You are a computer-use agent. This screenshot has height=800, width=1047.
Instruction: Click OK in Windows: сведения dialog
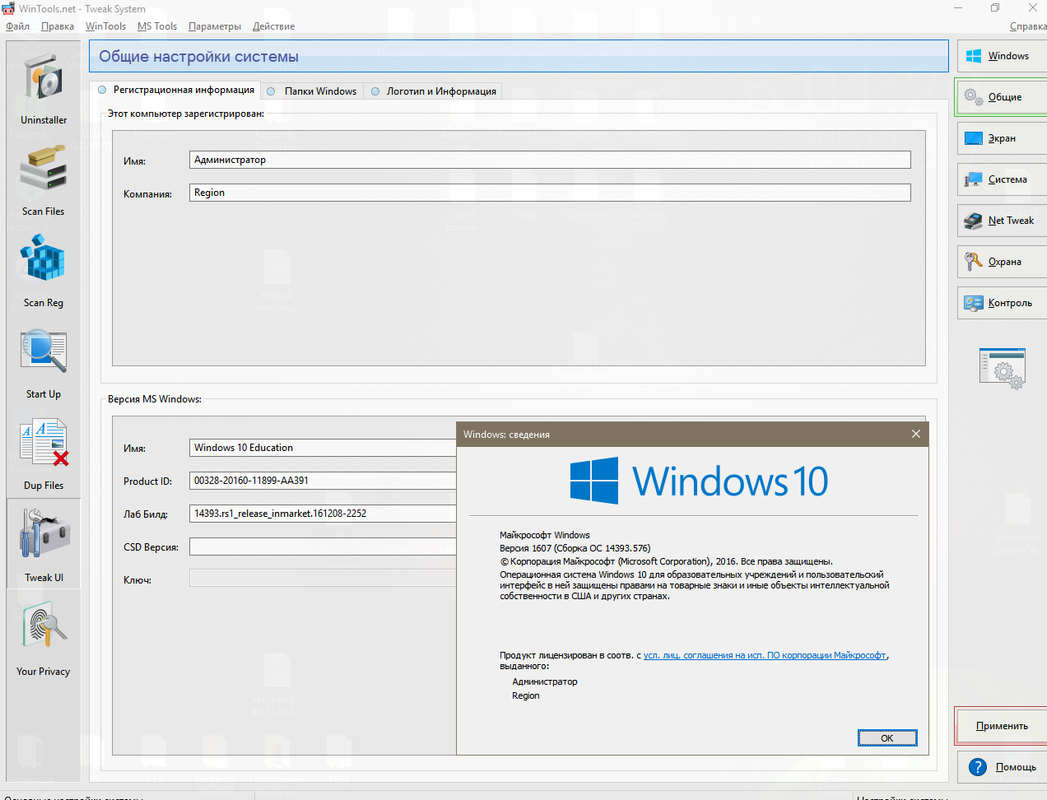[887, 738]
